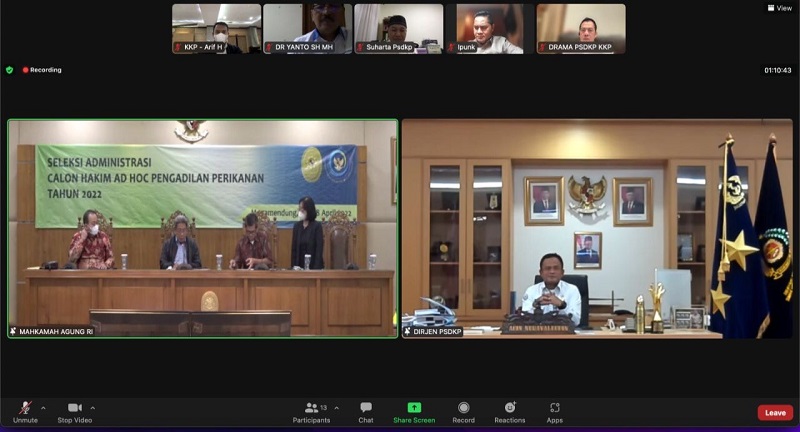This screenshot has height=432, width=800.
Task: Click the muted mic icon on KKP - Arif H
Action: pos(178,47)
